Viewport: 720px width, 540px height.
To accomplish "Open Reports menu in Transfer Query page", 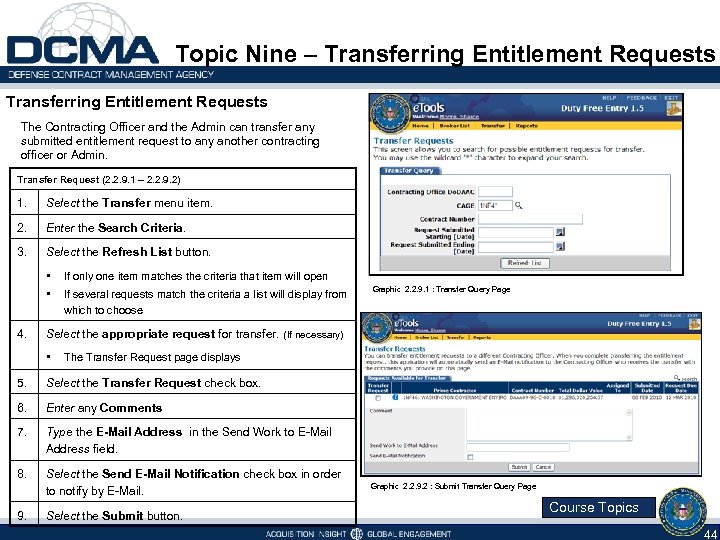I will pos(526,126).
